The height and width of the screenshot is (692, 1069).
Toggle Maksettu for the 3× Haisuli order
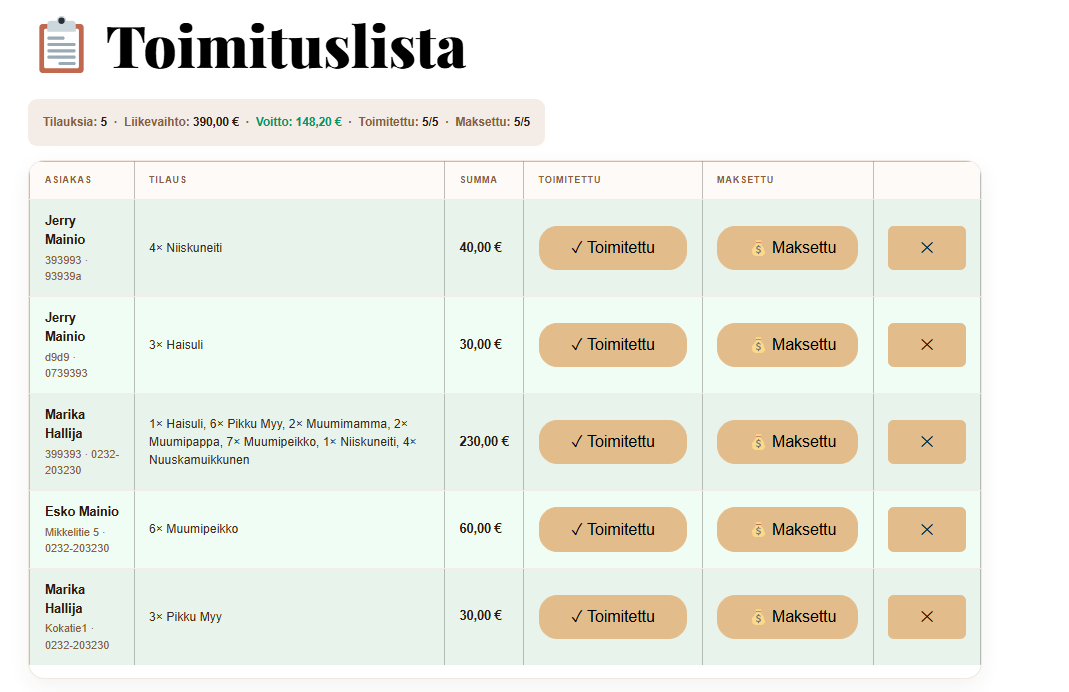(x=787, y=345)
